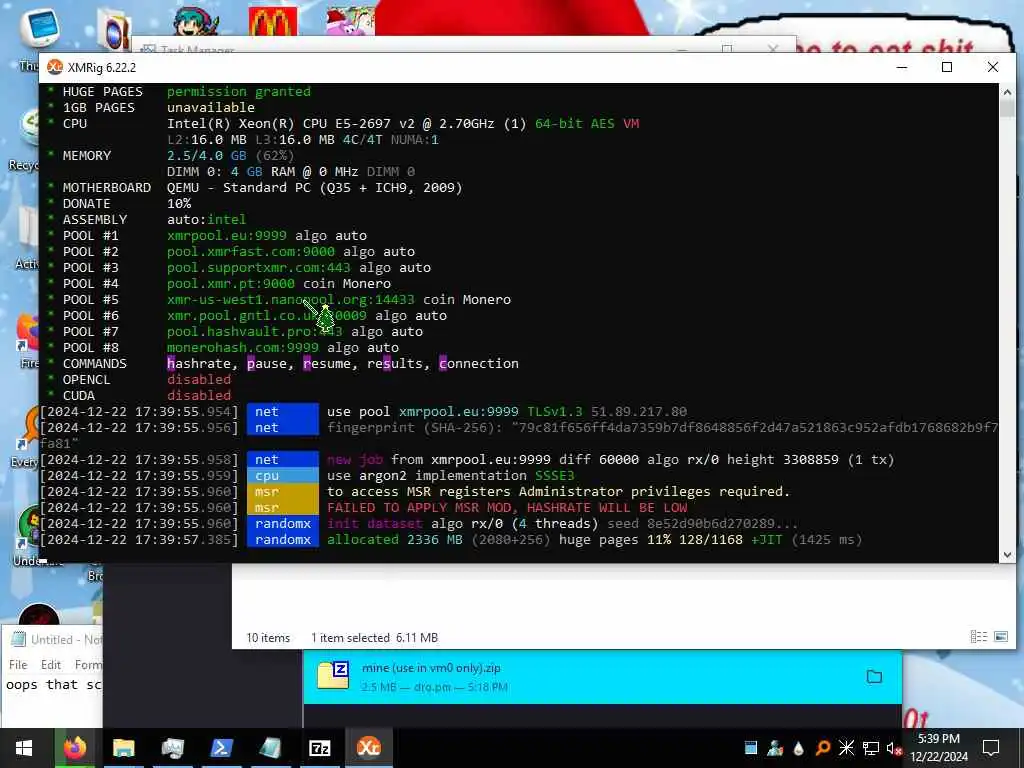Click '1 item selected 6.11 MB' text
The height and width of the screenshot is (768, 1024).
click(374, 637)
